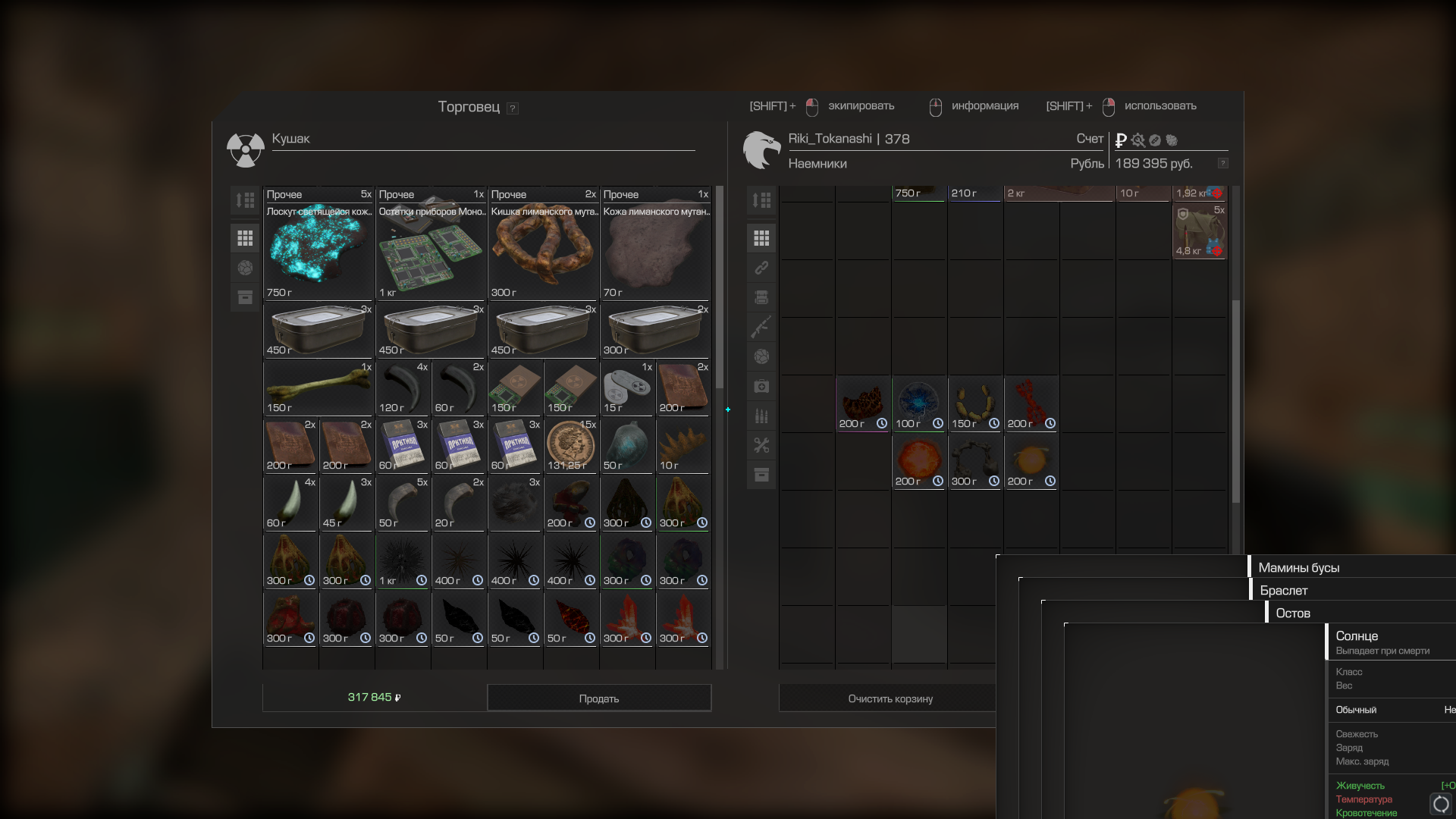Filter trader items by misc box category

click(x=245, y=297)
